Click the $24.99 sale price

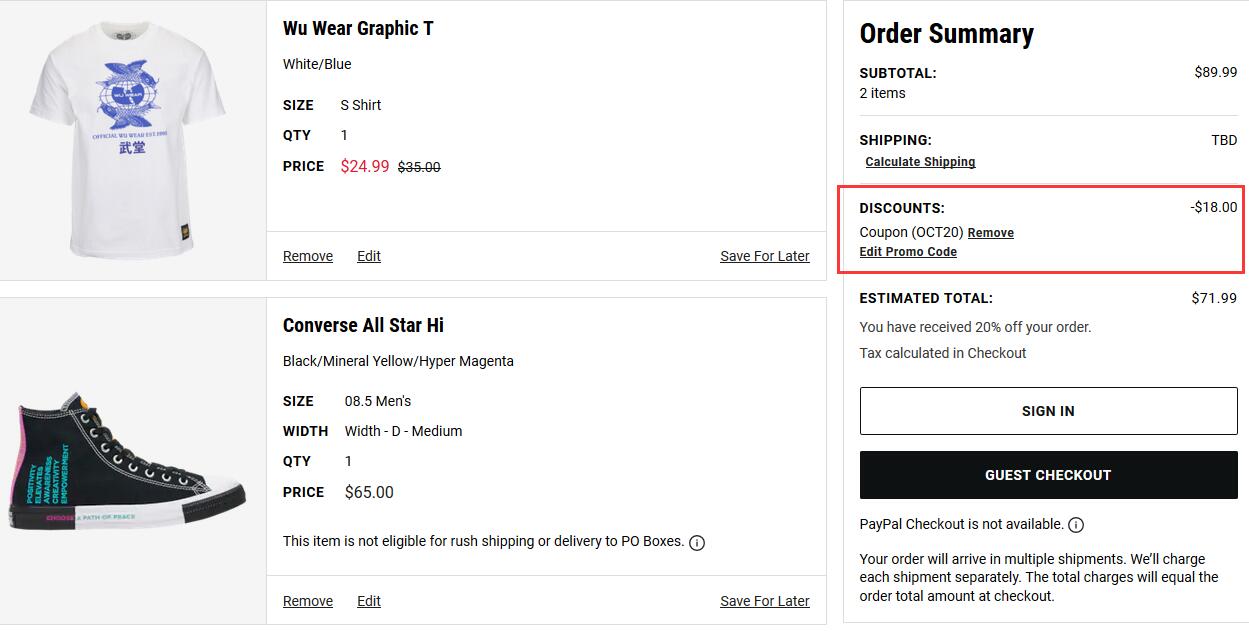coord(364,166)
